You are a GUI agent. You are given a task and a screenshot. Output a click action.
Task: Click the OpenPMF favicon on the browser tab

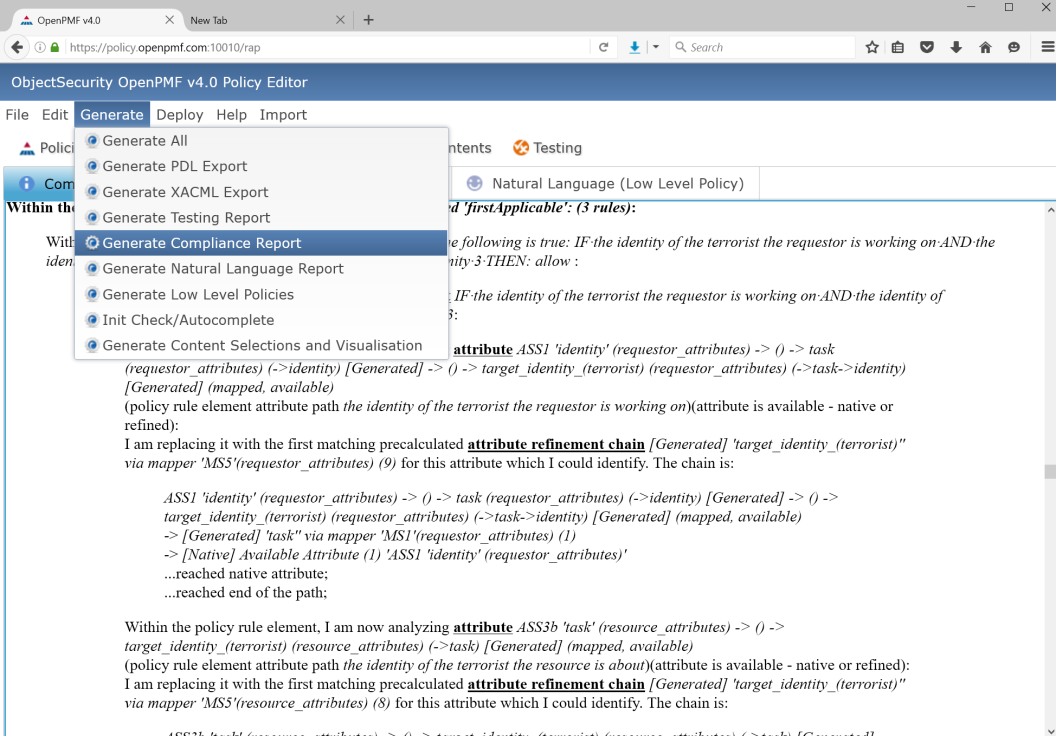[26, 20]
